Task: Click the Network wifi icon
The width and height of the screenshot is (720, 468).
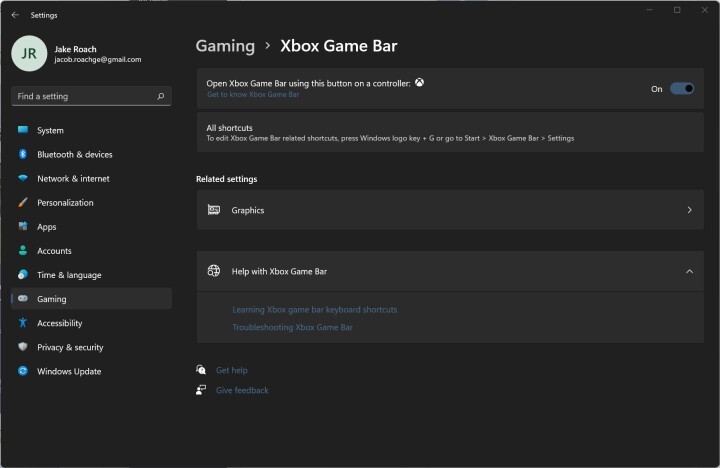Action: point(23,178)
